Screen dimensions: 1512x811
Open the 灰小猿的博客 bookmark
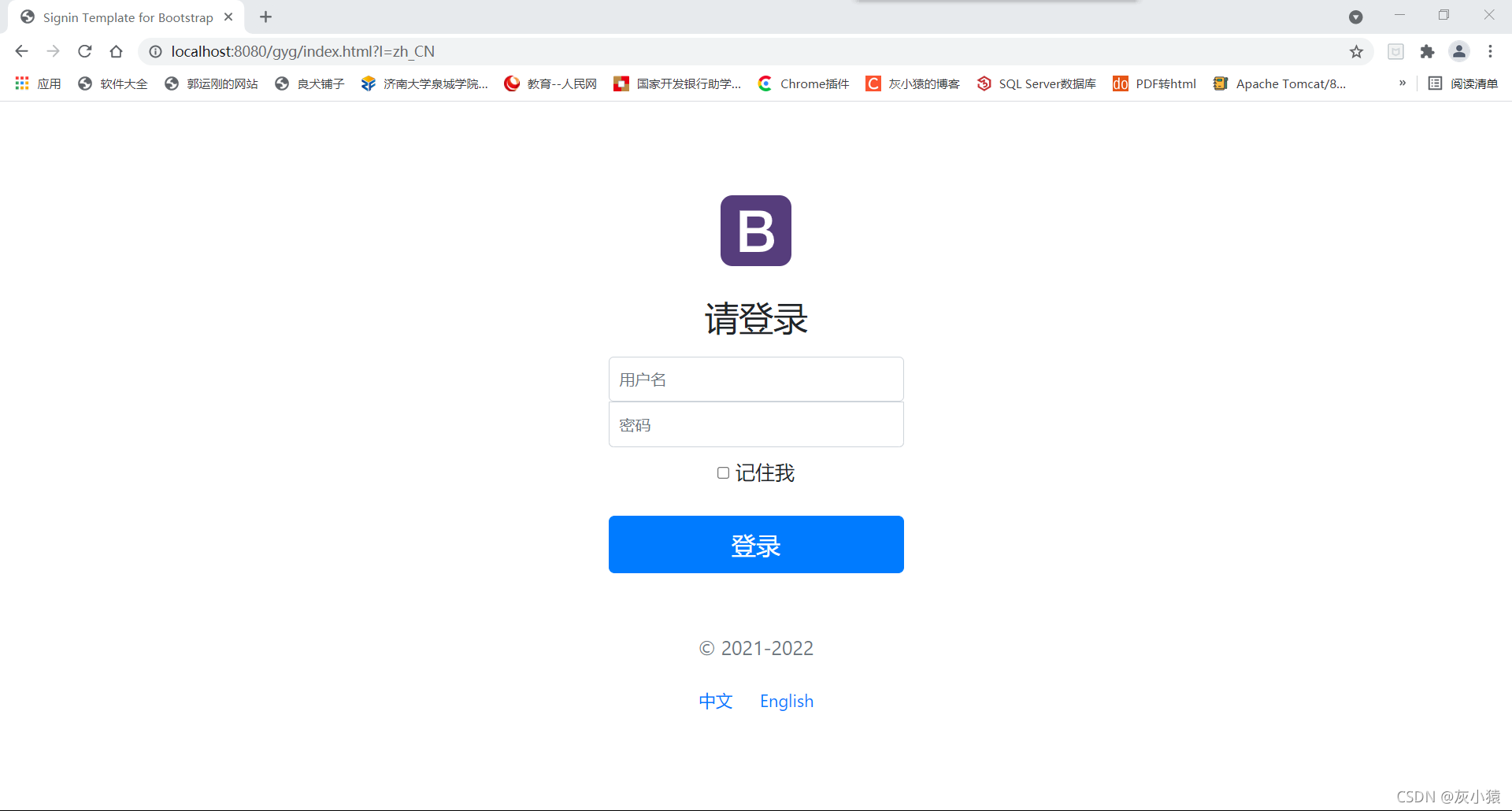[913, 83]
